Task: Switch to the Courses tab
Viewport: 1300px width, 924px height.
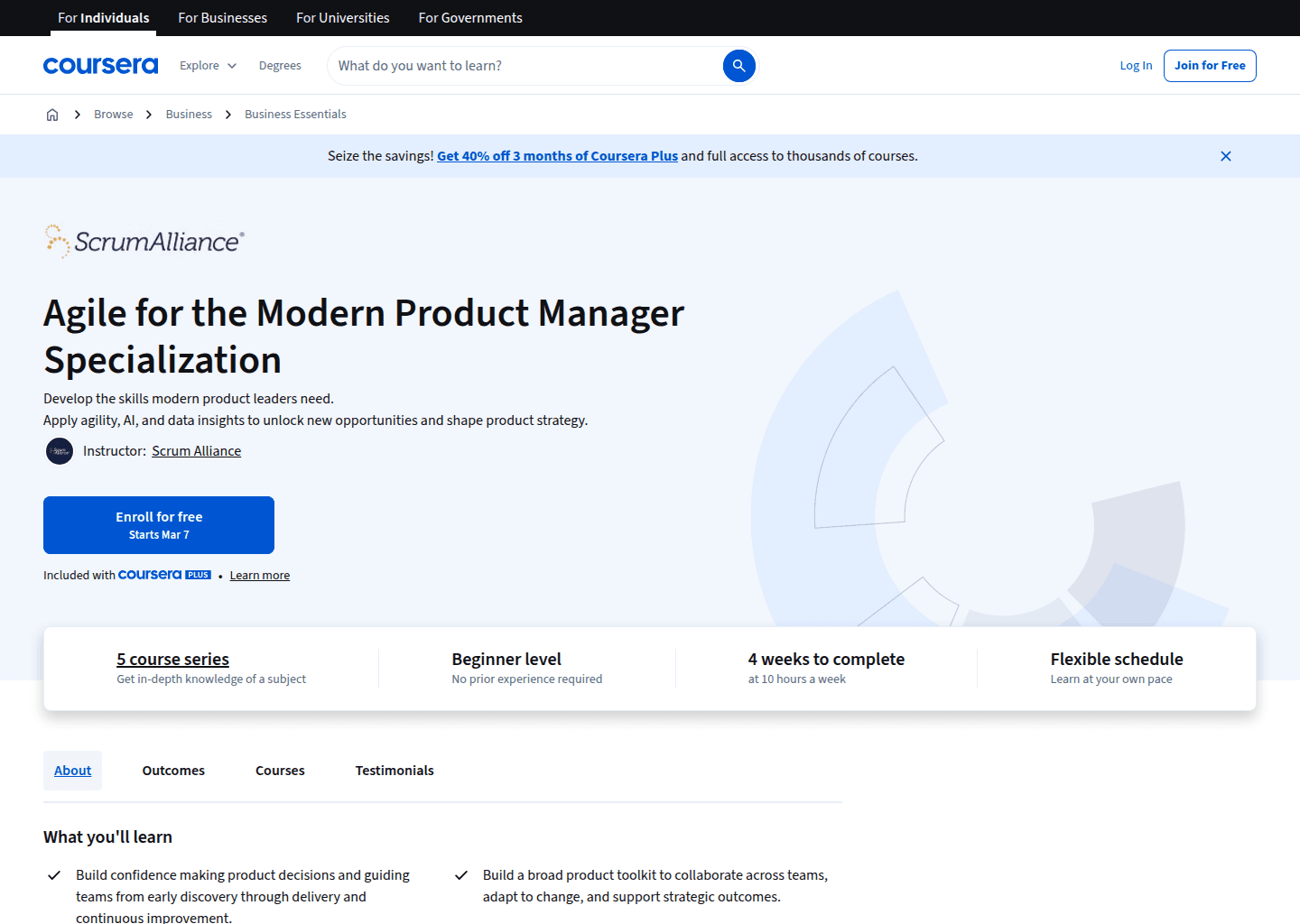Action: coord(280,771)
